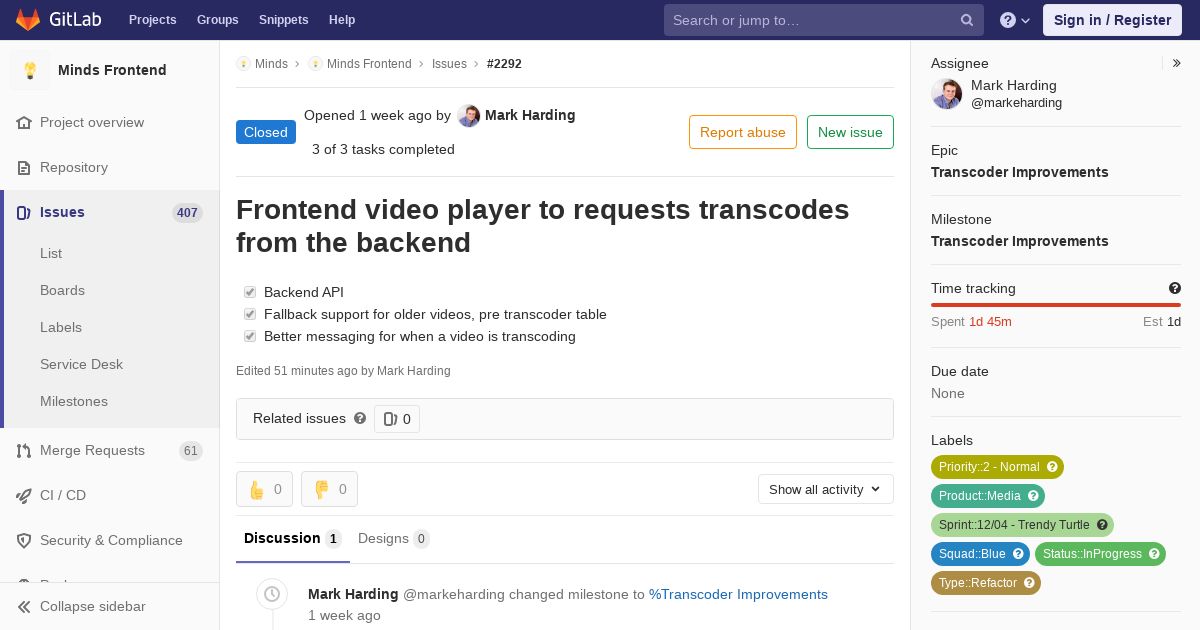Click the Closed status badge

(266, 132)
